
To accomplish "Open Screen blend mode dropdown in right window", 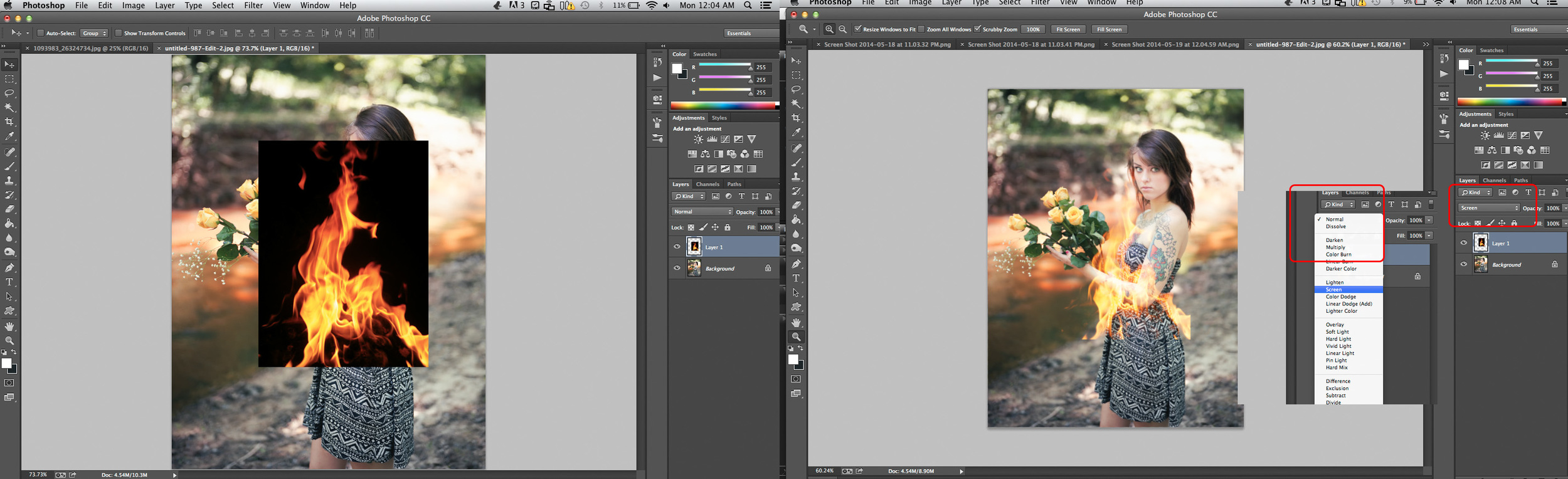I will (1488, 208).
